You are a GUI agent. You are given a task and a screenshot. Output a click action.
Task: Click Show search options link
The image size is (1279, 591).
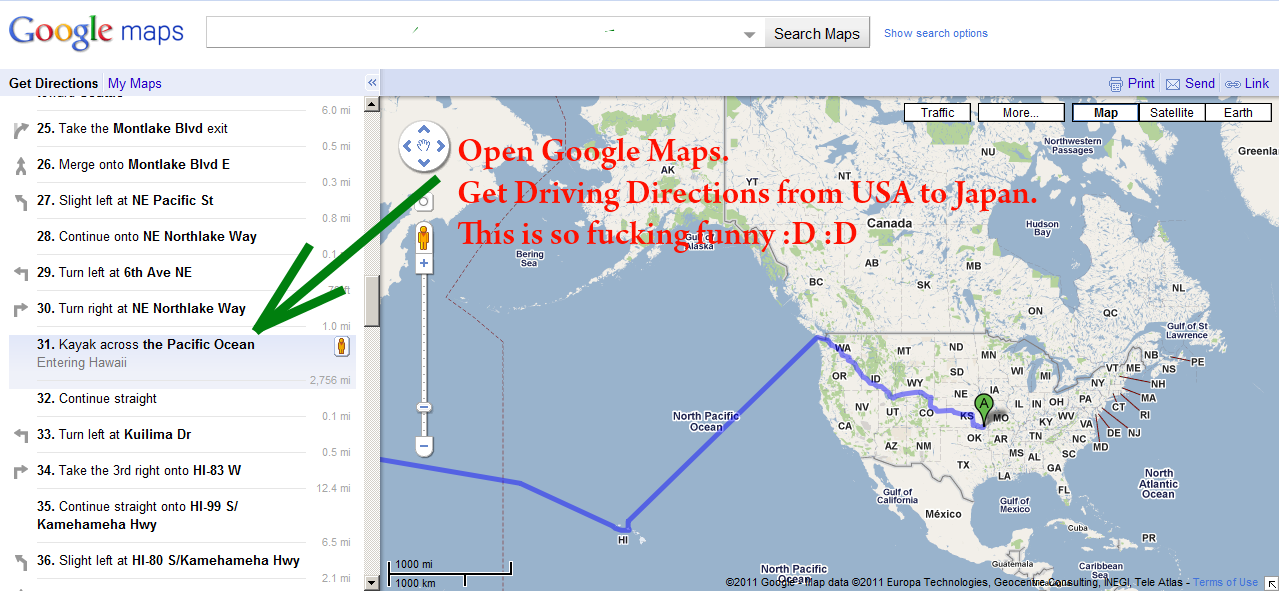click(935, 33)
